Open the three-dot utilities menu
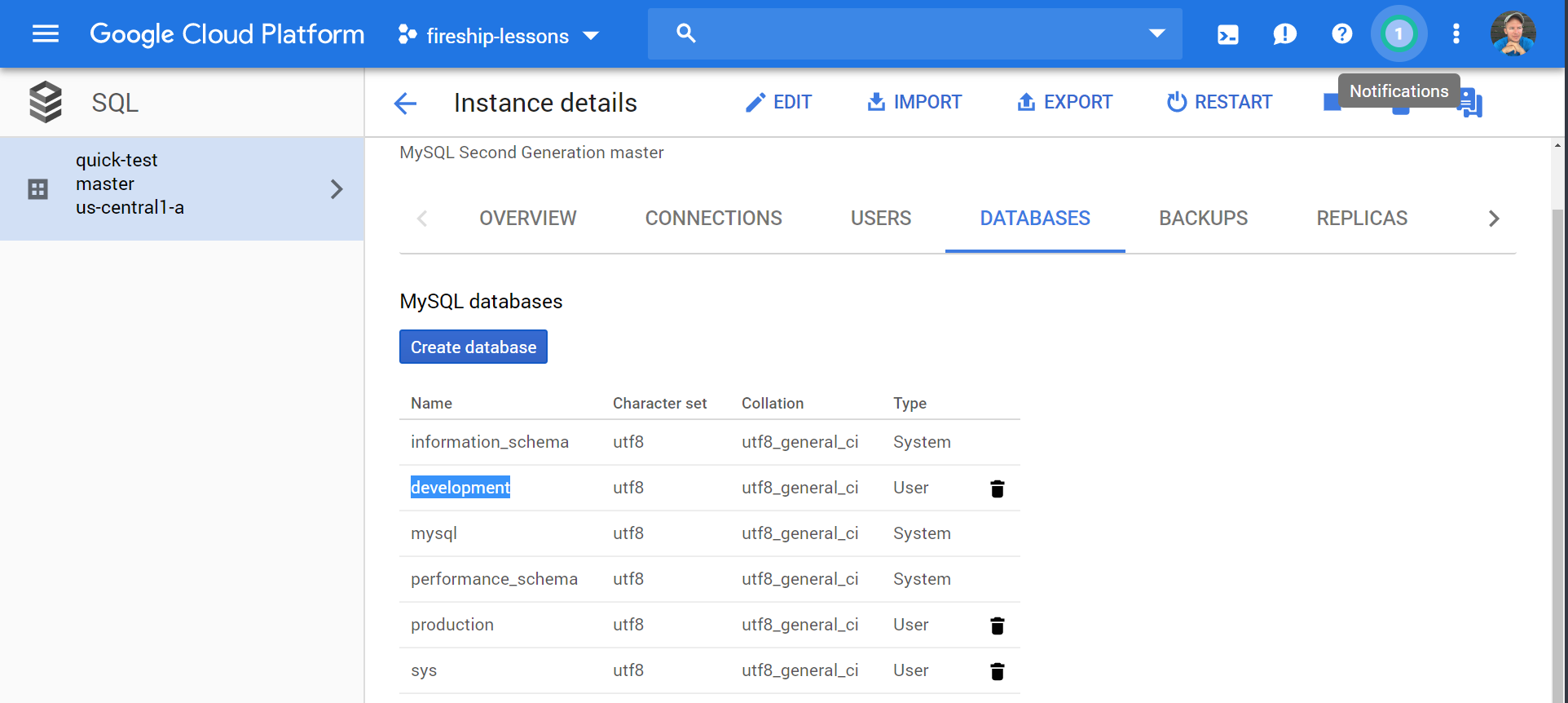1568x703 pixels. [x=1456, y=34]
